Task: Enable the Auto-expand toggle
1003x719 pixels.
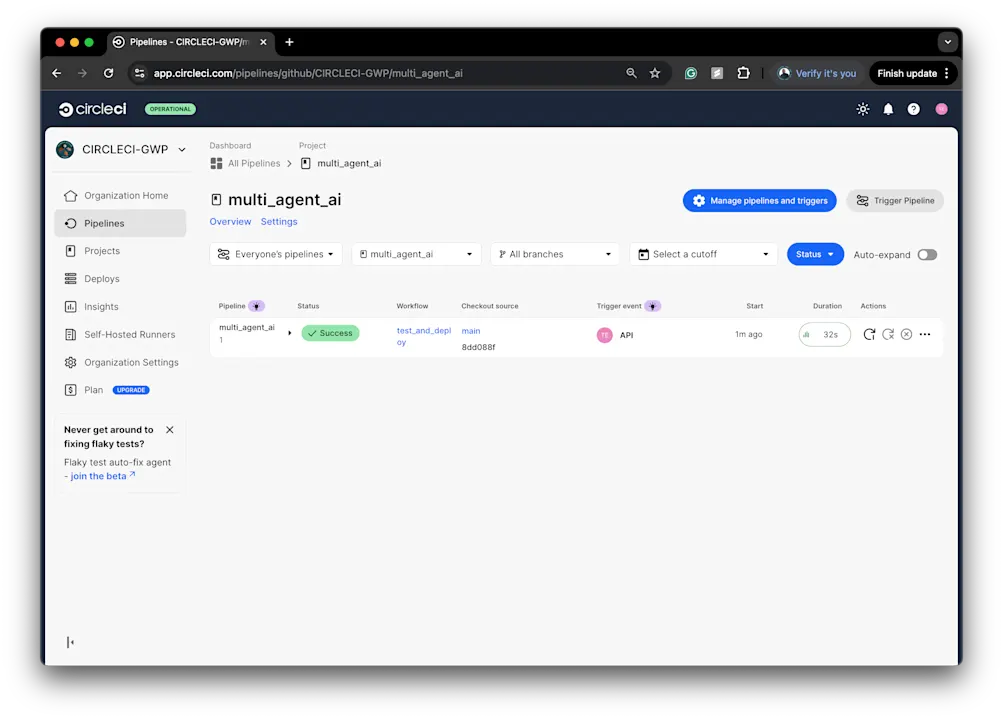Action: tap(926, 254)
